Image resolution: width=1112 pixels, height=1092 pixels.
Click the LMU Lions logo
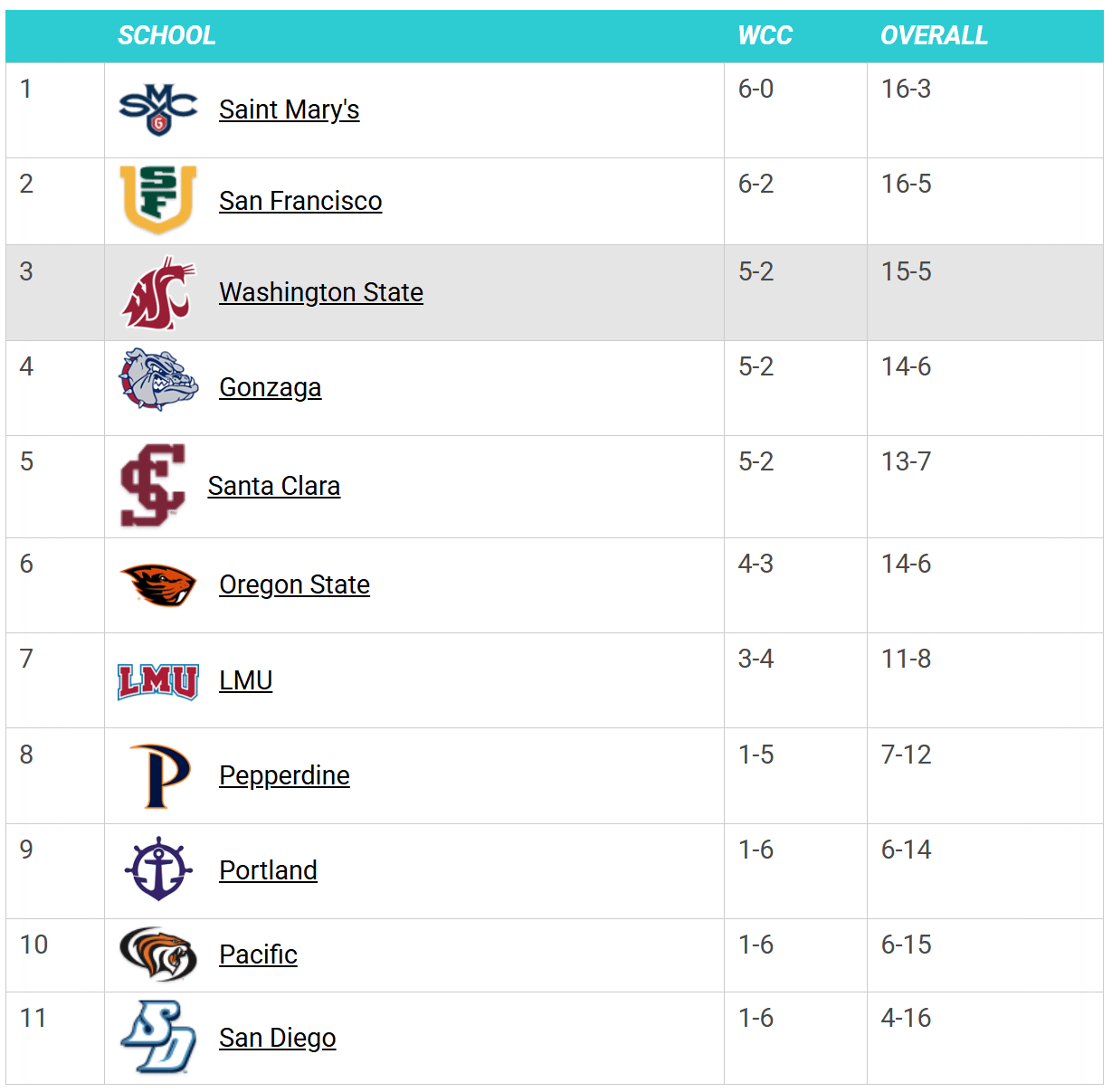158,681
